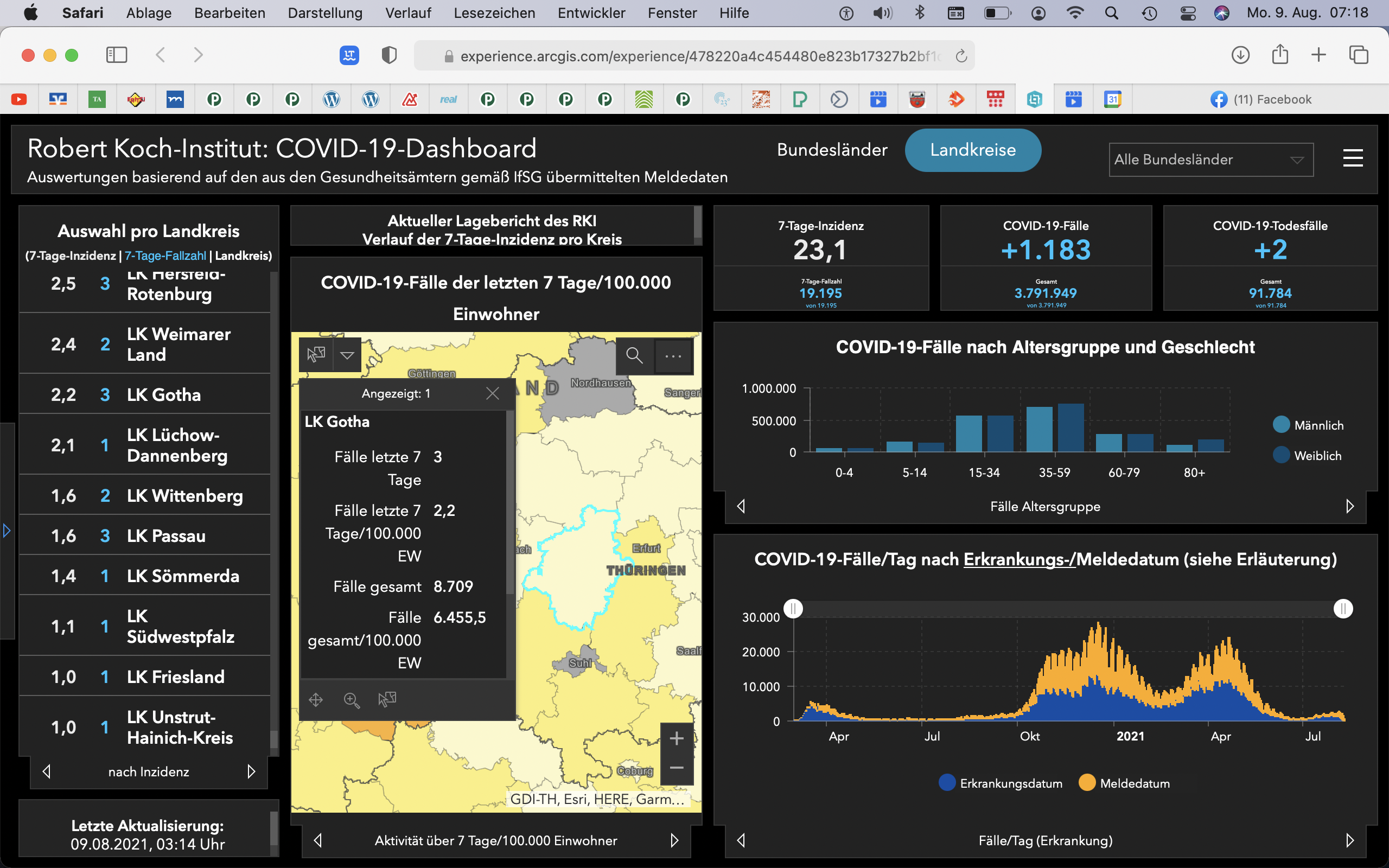This screenshot has width=1389, height=868.
Task: Close the LK Gotha popup
Action: (493, 393)
